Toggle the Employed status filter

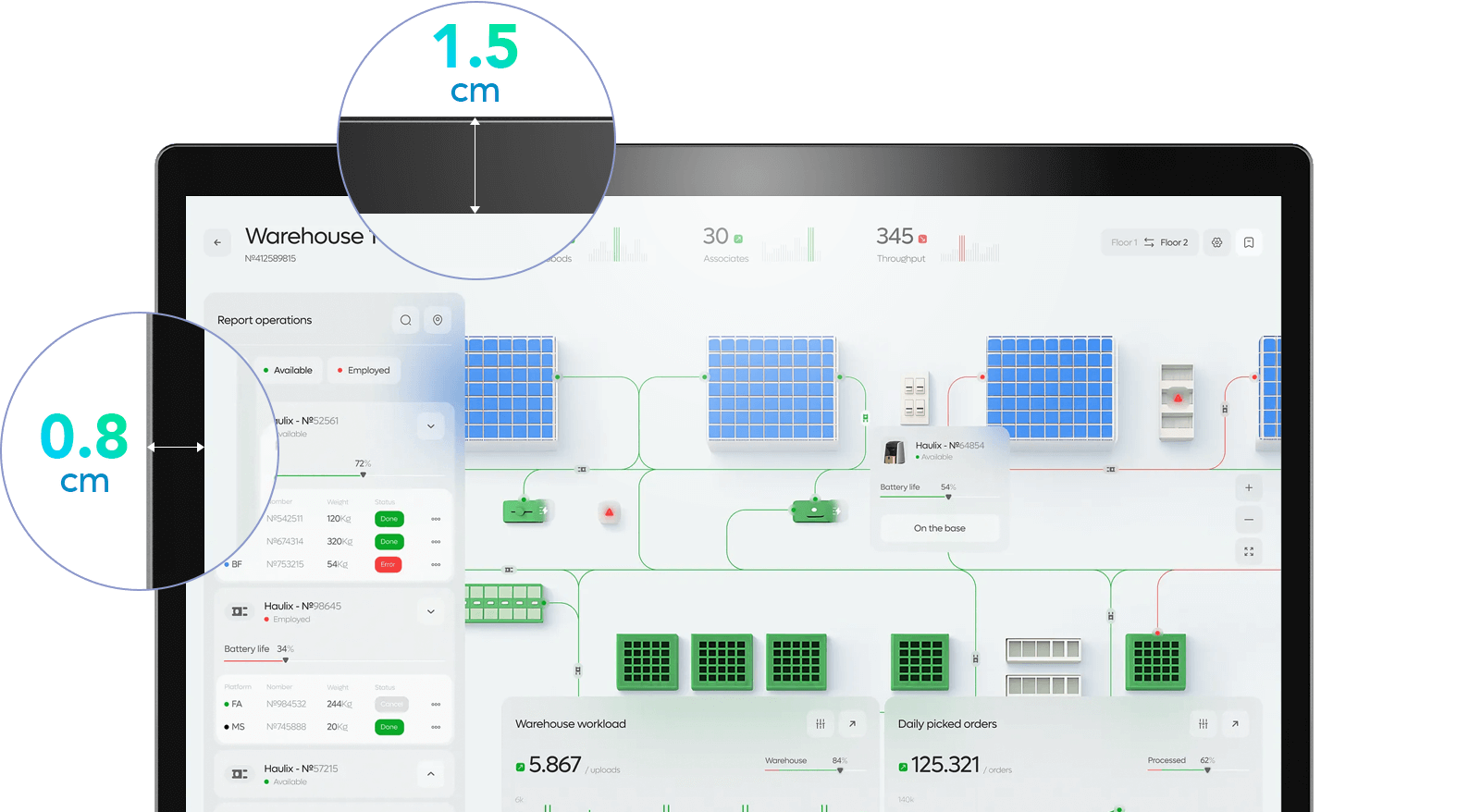pyautogui.click(x=364, y=370)
